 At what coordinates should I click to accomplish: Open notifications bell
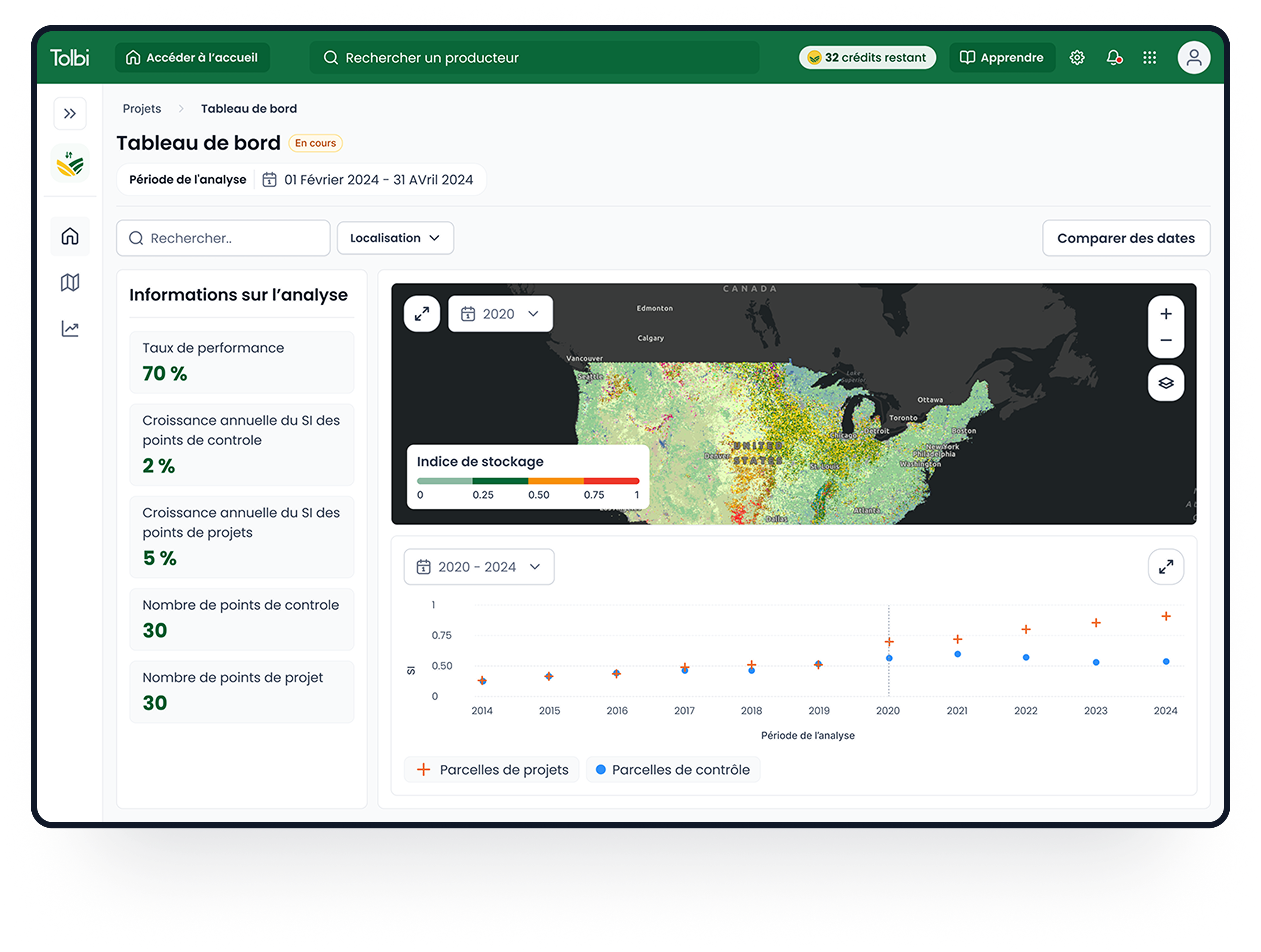(1113, 58)
